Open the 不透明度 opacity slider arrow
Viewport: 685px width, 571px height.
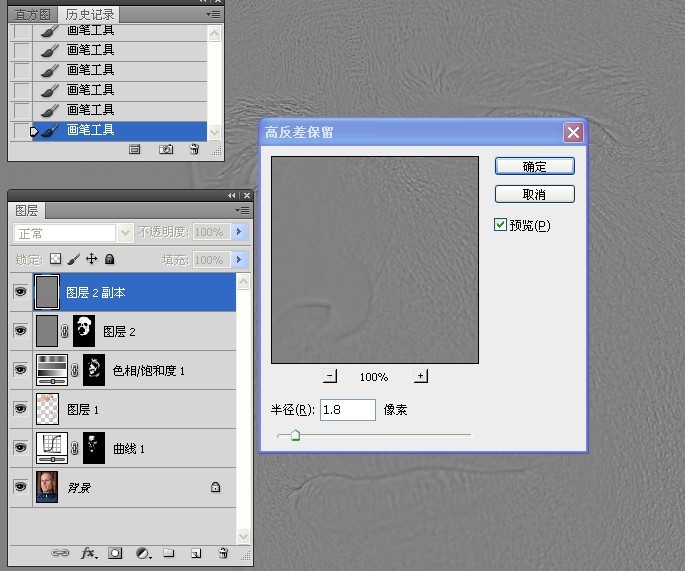(239, 232)
